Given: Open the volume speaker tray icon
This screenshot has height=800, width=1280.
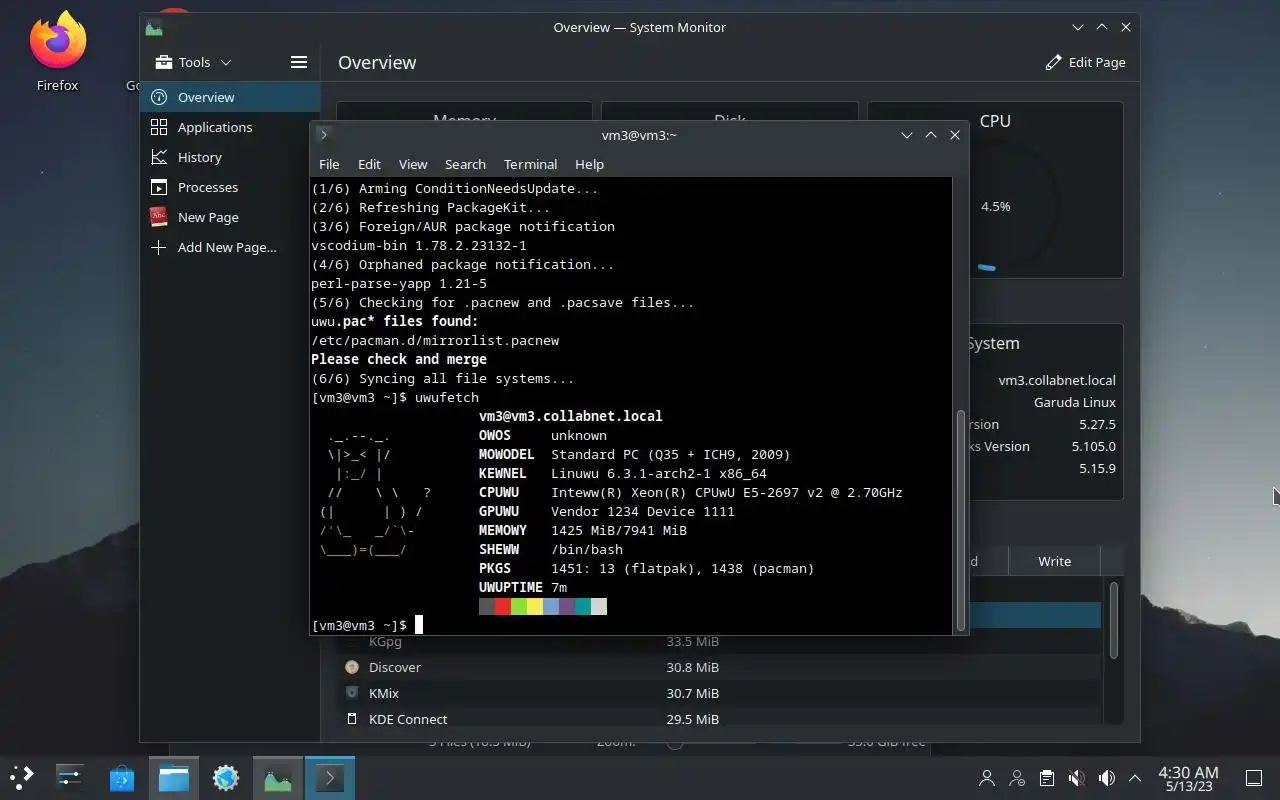Looking at the screenshot, I should (x=1106, y=778).
